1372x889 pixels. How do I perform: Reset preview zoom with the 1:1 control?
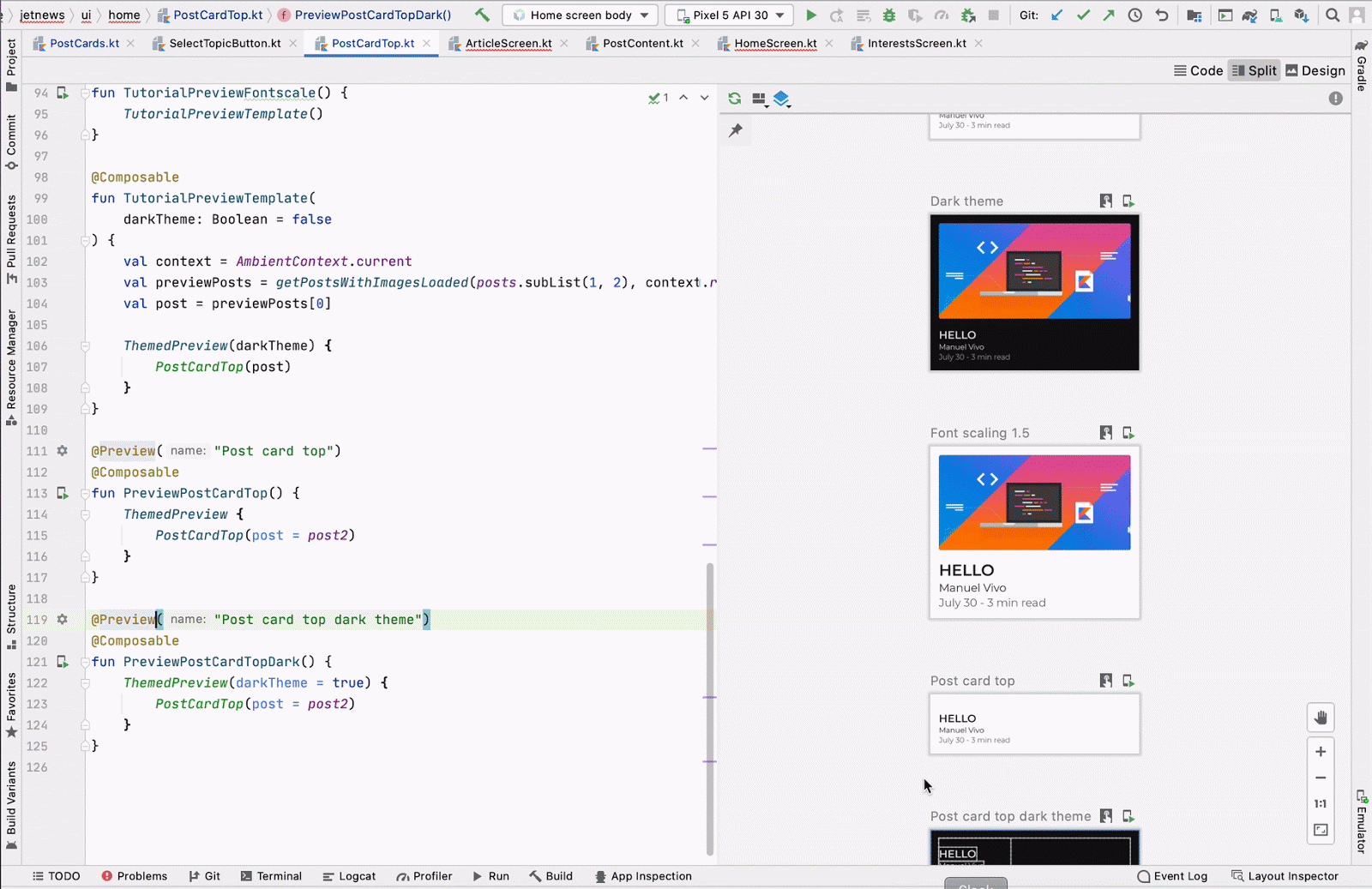[x=1321, y=803]
